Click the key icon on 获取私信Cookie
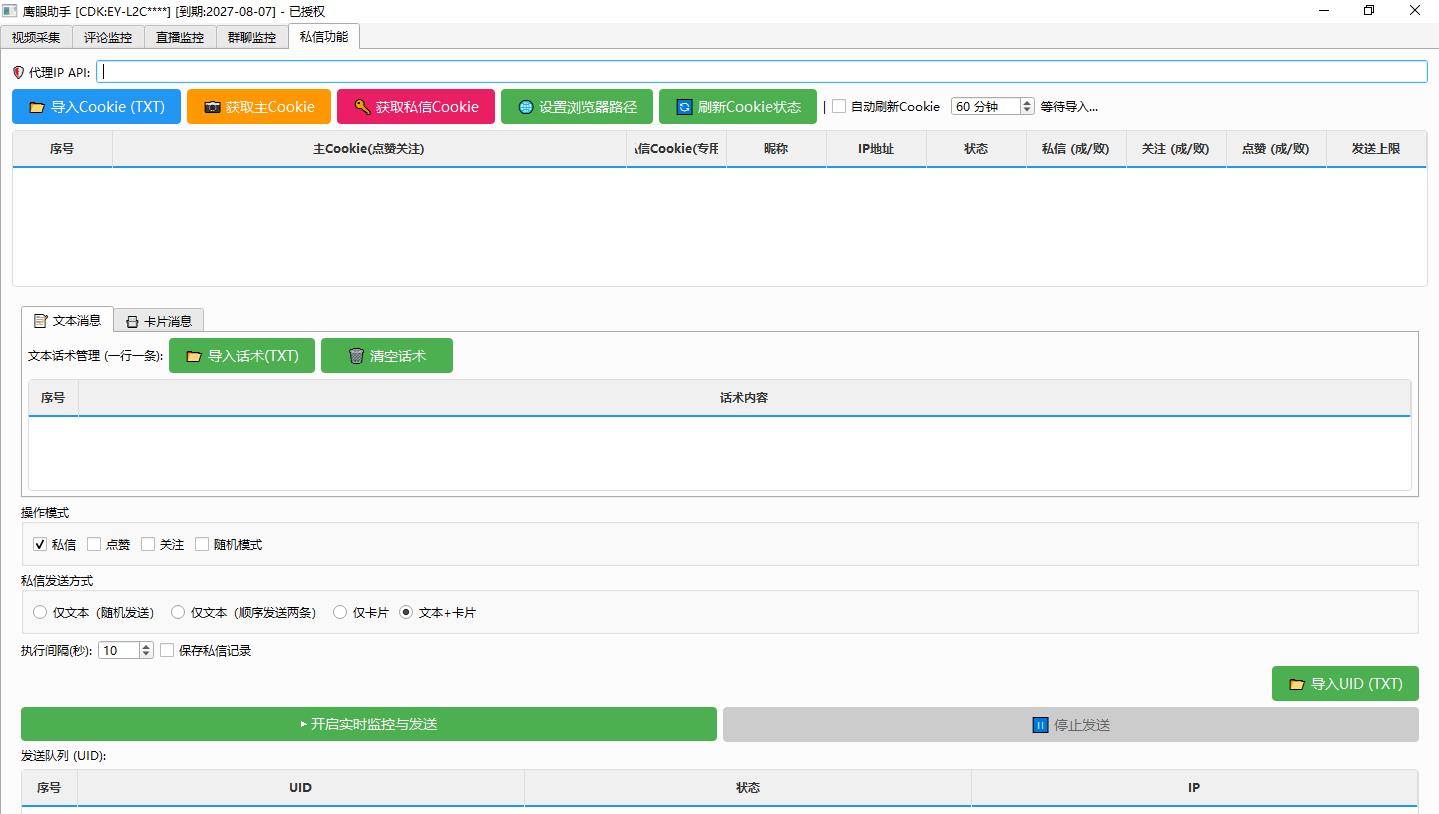The height and width of the screenshot is (814, 1439). [362, 107]
